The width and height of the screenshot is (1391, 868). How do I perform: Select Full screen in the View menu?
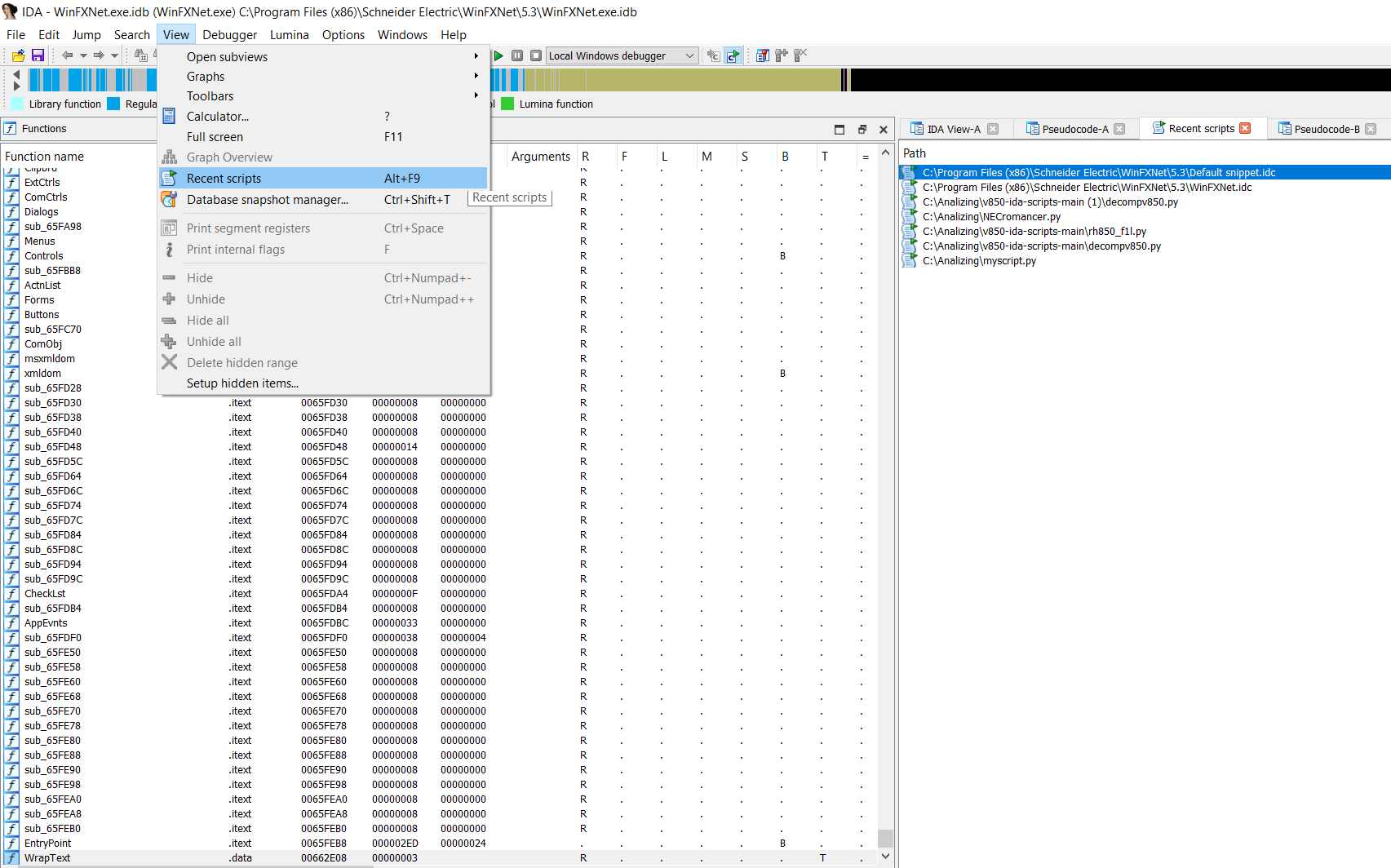323,136
